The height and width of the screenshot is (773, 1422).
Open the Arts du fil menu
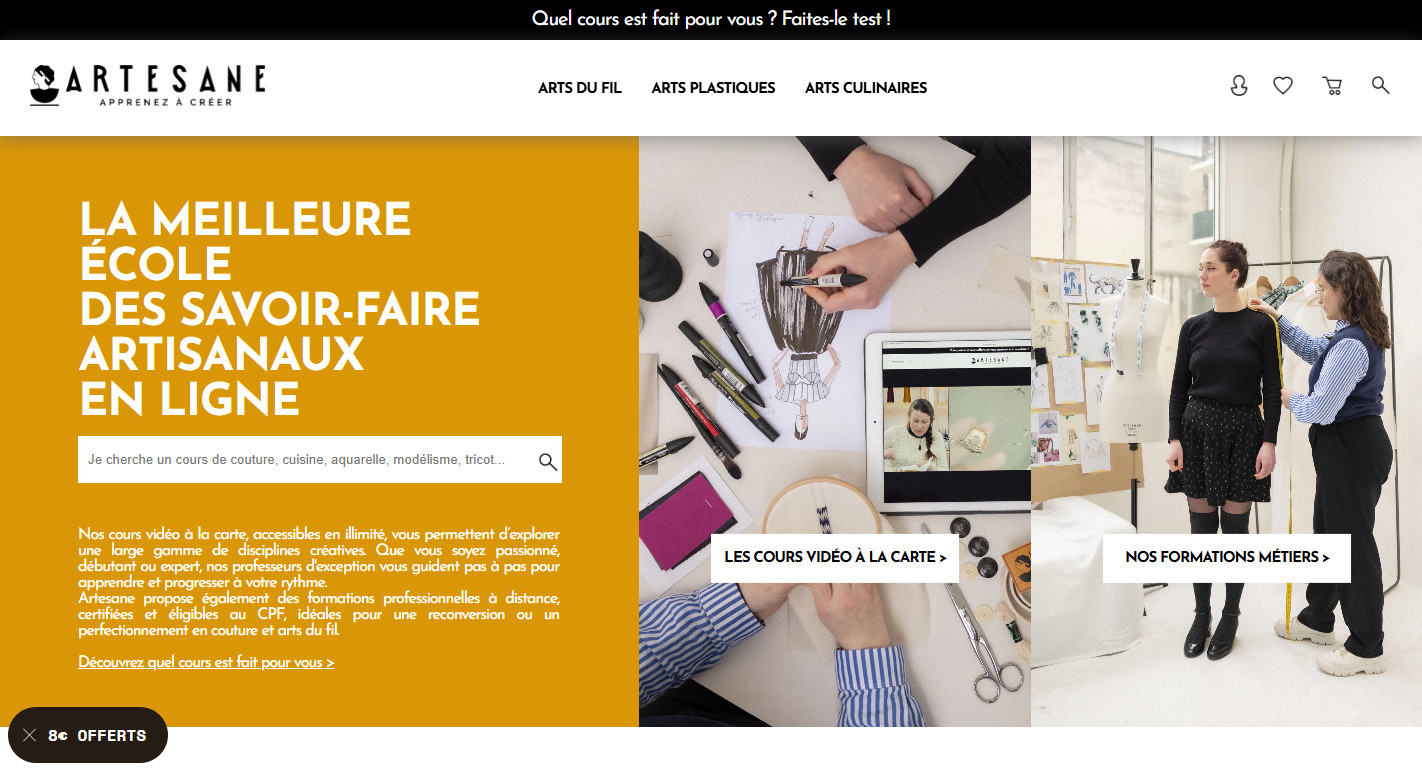click(x=580, y=88)
